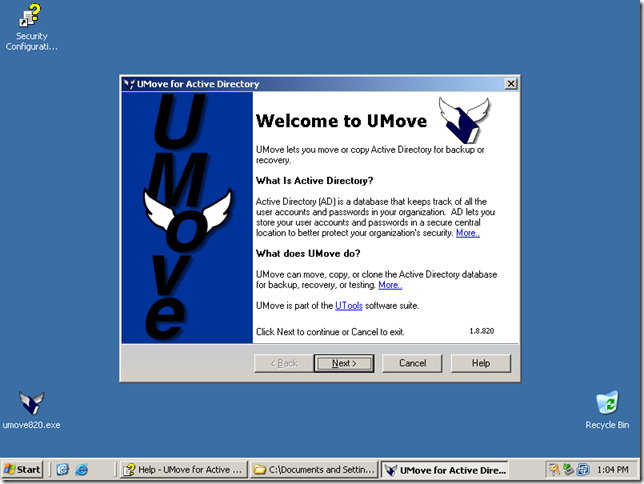
Task: Click the Welcome to UMove heading
Action: [341, 121]
